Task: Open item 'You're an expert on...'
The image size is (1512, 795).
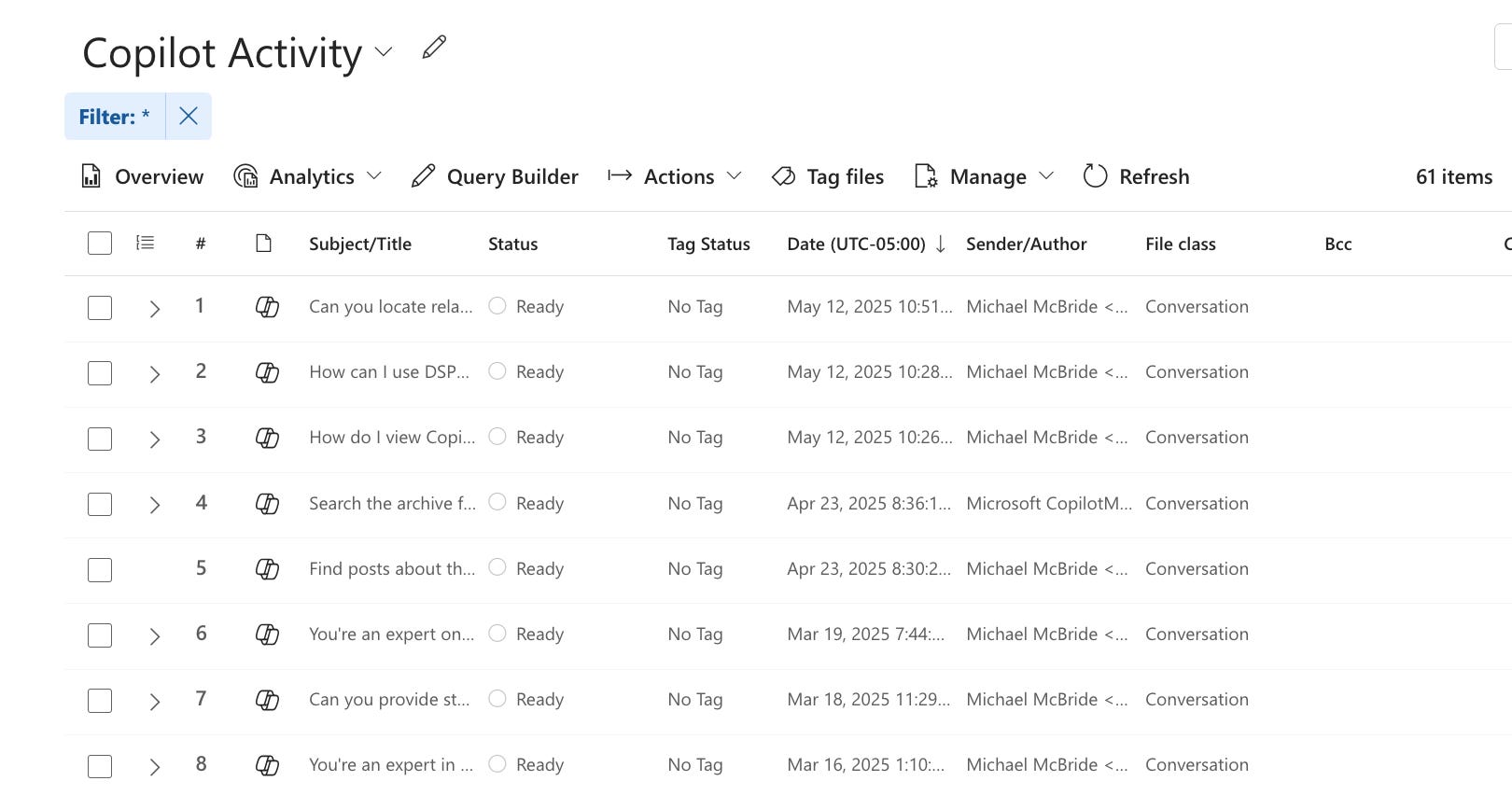Action: pyautogui.click(x=392, y=635)
